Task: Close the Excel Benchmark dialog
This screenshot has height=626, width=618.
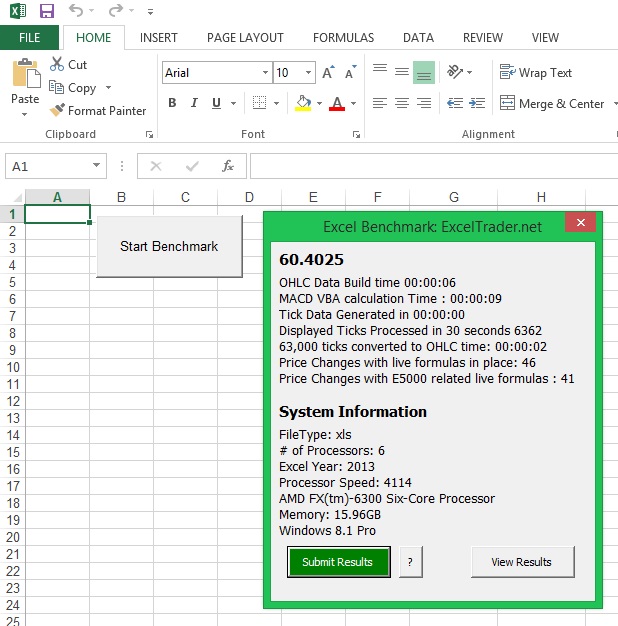Action: pyautogui.click(x=580, y=222)
